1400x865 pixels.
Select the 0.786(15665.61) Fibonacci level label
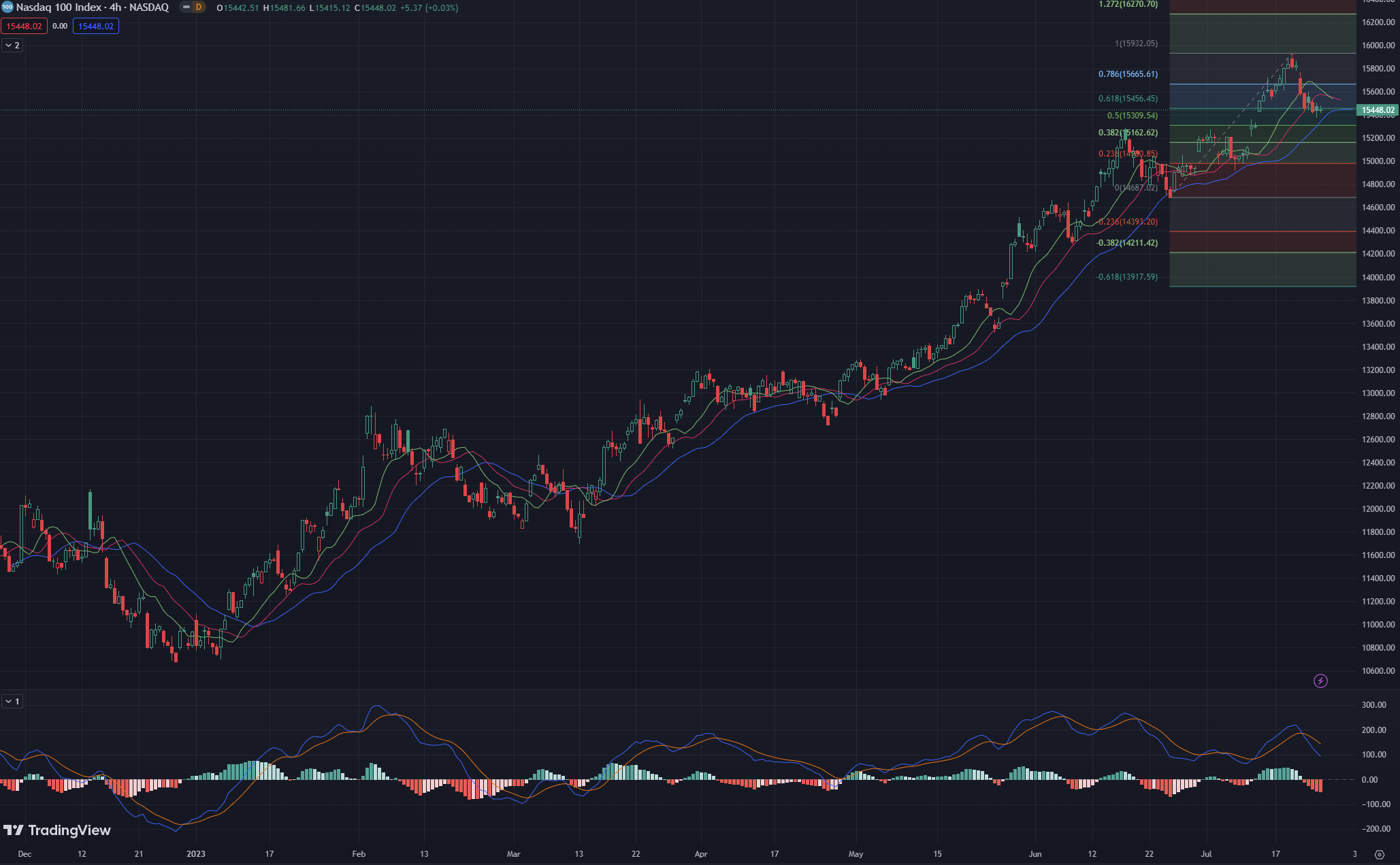pyautogui.click(x=1128, y=74)
